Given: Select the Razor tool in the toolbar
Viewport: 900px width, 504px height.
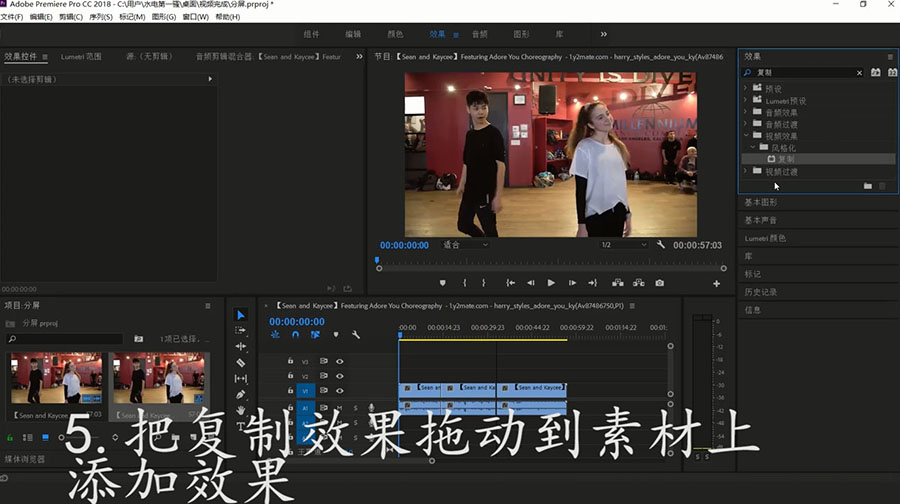Looking at the screenshot, I should (241, 362).
